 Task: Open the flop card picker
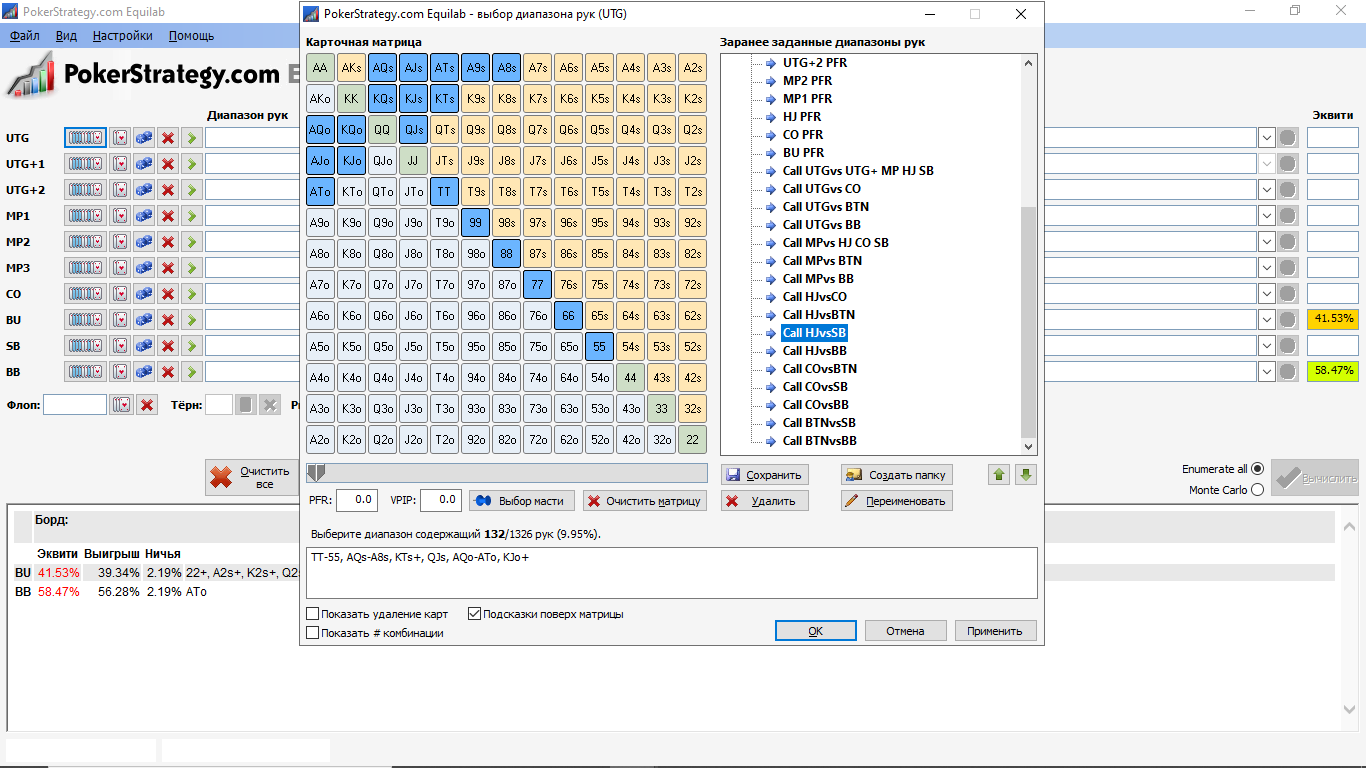coord(121,405)
